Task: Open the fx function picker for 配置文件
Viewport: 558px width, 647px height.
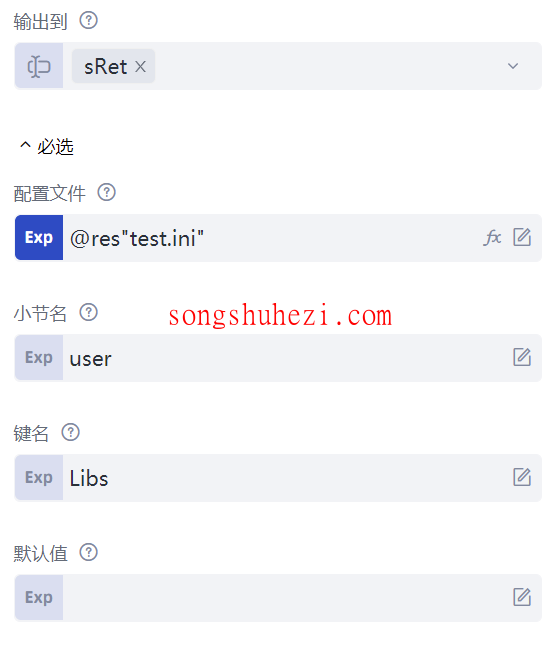Action: 492,238
